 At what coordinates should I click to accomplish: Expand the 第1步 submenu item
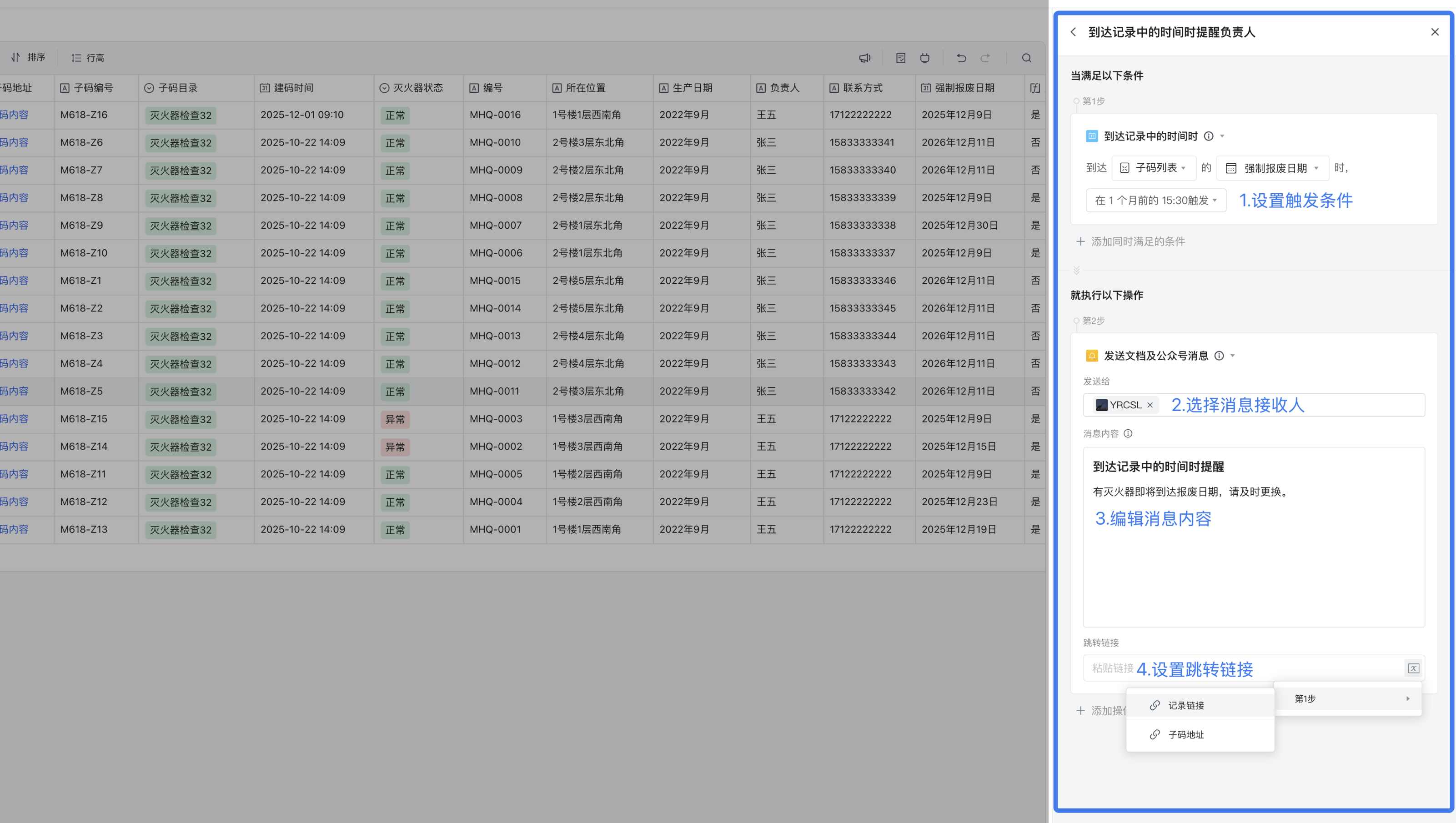point(1347,699)
